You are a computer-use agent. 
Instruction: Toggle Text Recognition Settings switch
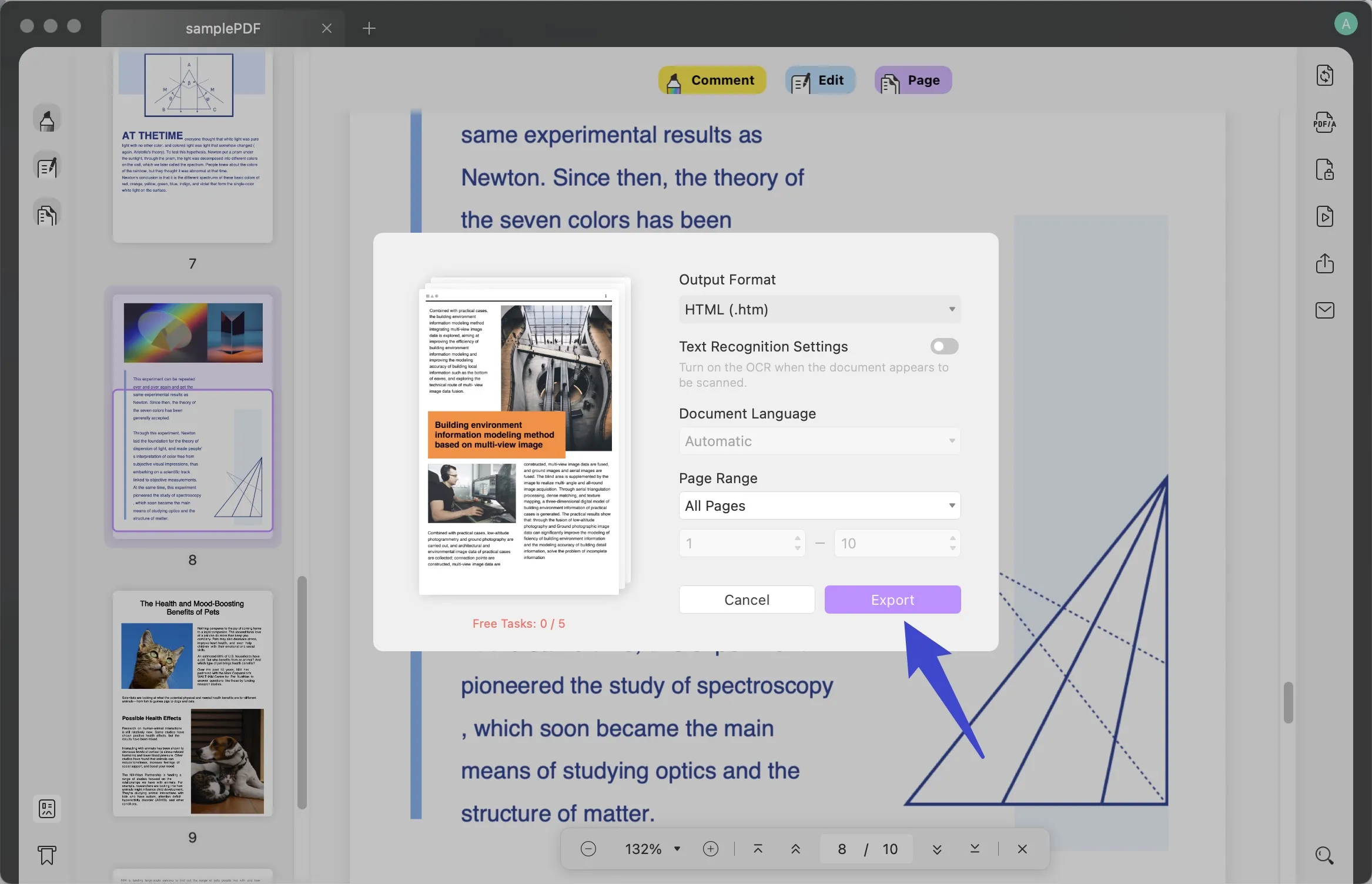click(944, 347)
